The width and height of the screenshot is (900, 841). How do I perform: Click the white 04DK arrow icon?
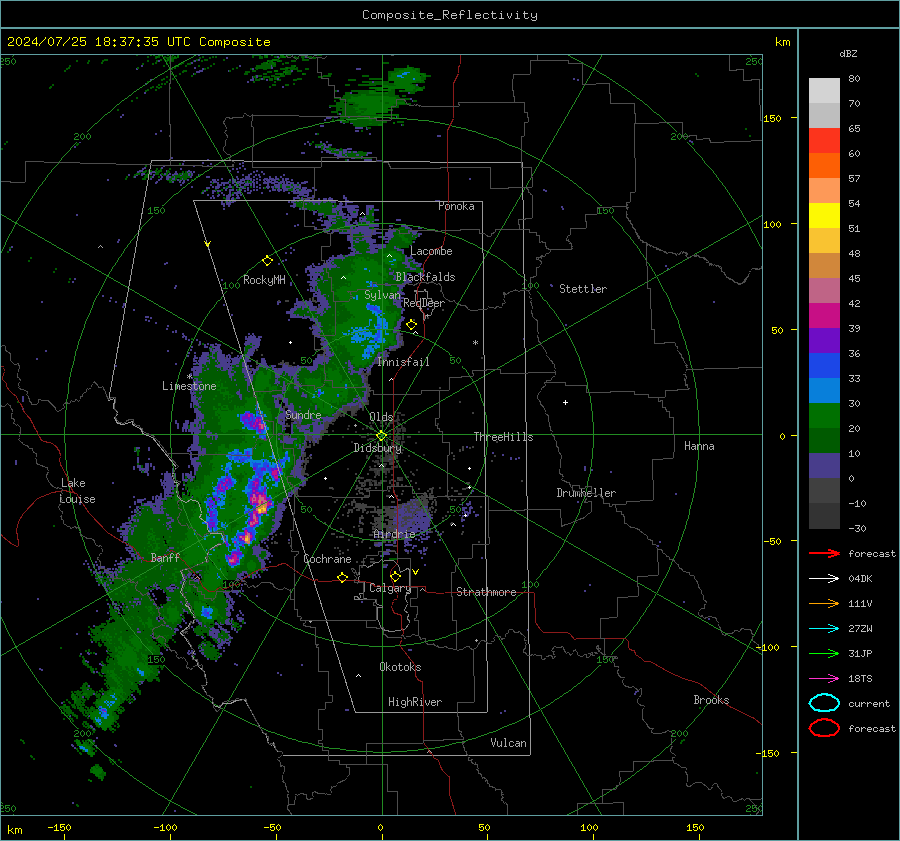[x=824, y=578]
